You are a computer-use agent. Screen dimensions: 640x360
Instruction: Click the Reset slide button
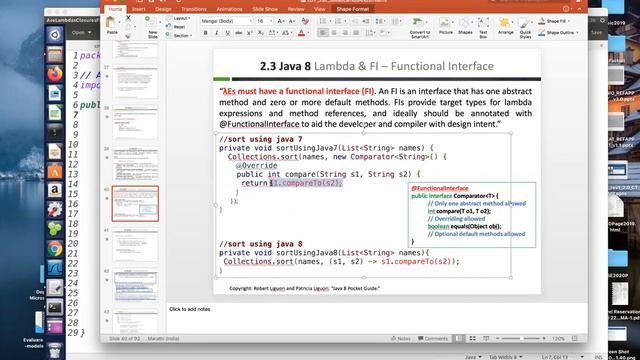pyautogui.click(x=176, y=27)
